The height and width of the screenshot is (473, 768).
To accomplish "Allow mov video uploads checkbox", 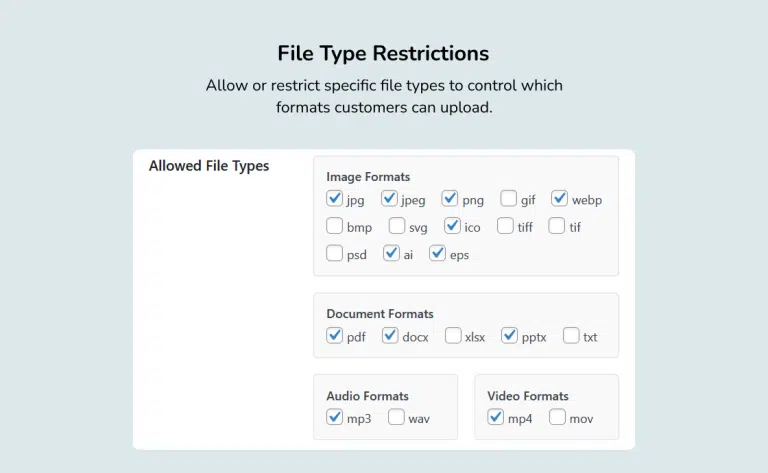I will (x=557, y=418).
